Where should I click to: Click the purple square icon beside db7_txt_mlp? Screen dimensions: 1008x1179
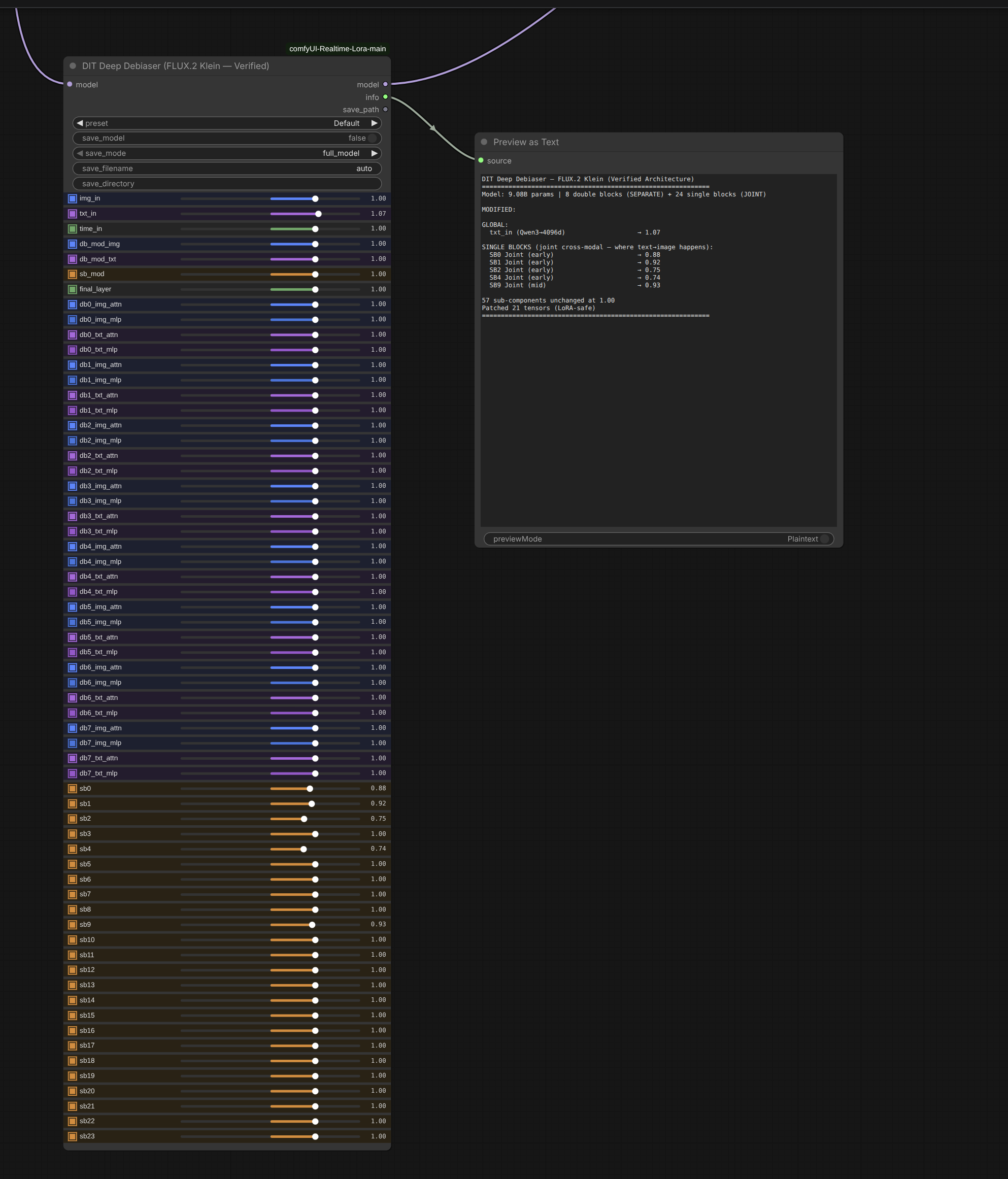(x=72, y=773)
